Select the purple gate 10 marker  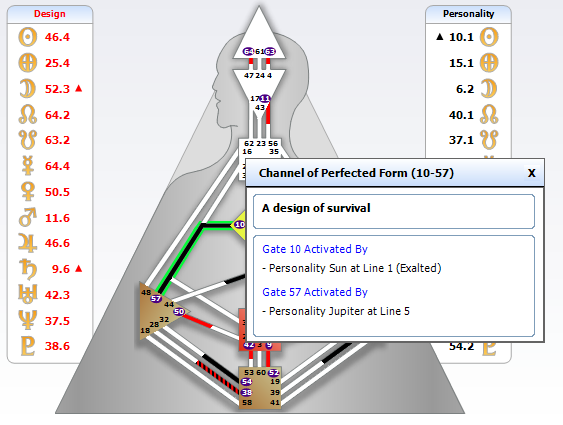(239, 224)
